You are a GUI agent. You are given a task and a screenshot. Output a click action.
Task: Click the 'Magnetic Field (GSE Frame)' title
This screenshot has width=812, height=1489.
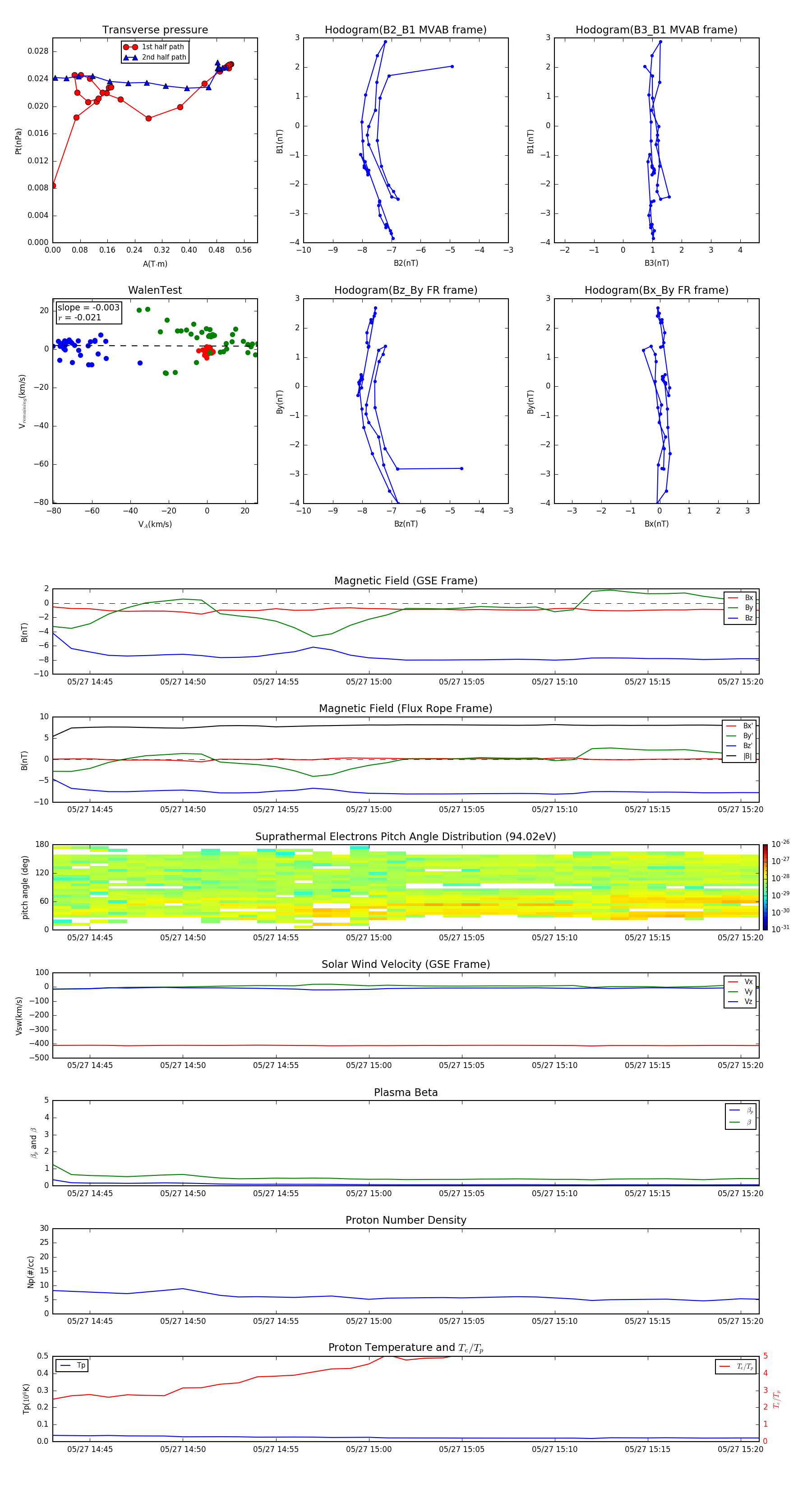coord(406,581)
